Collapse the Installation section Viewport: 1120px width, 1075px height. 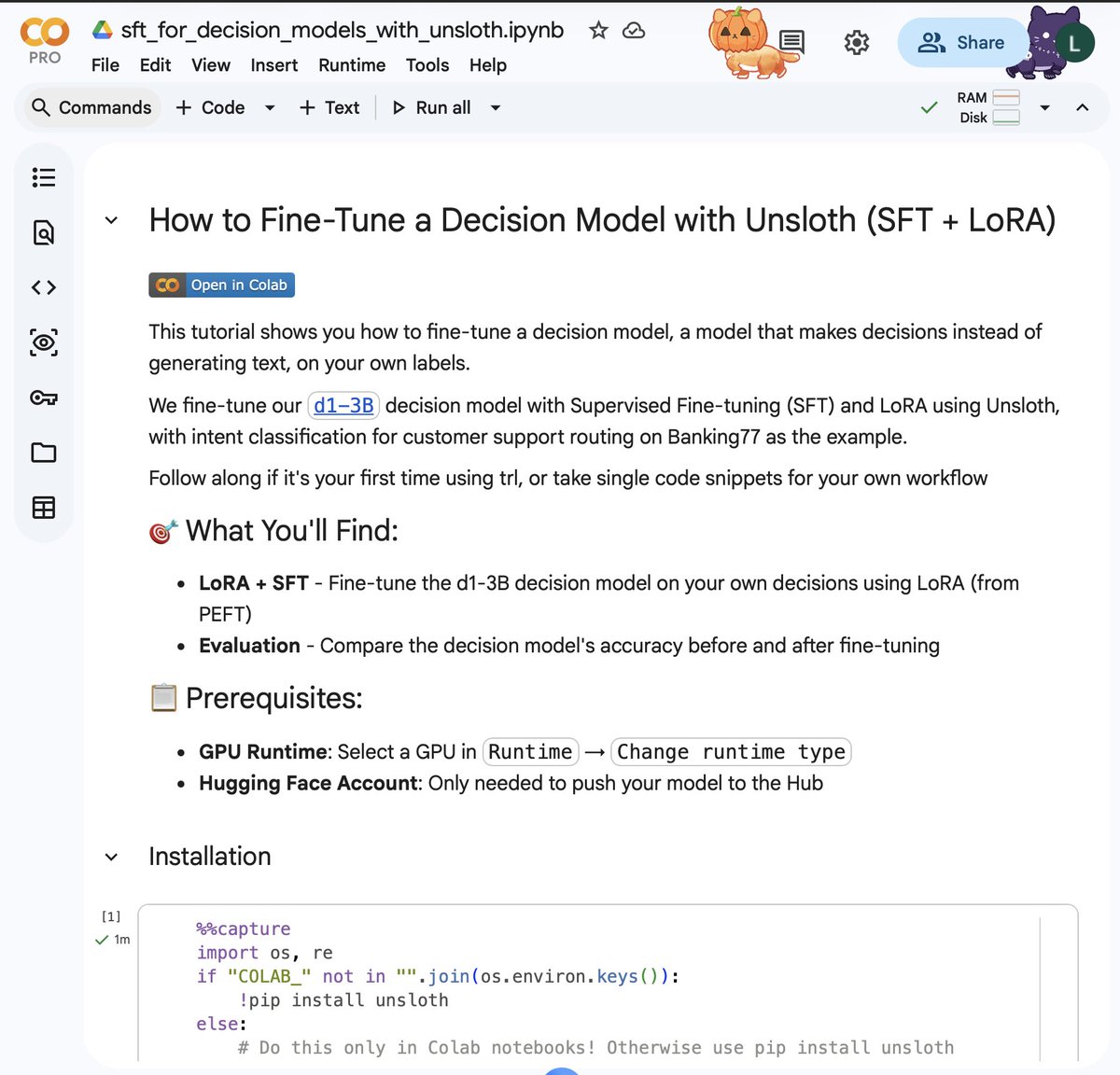[x=111, y=857]
